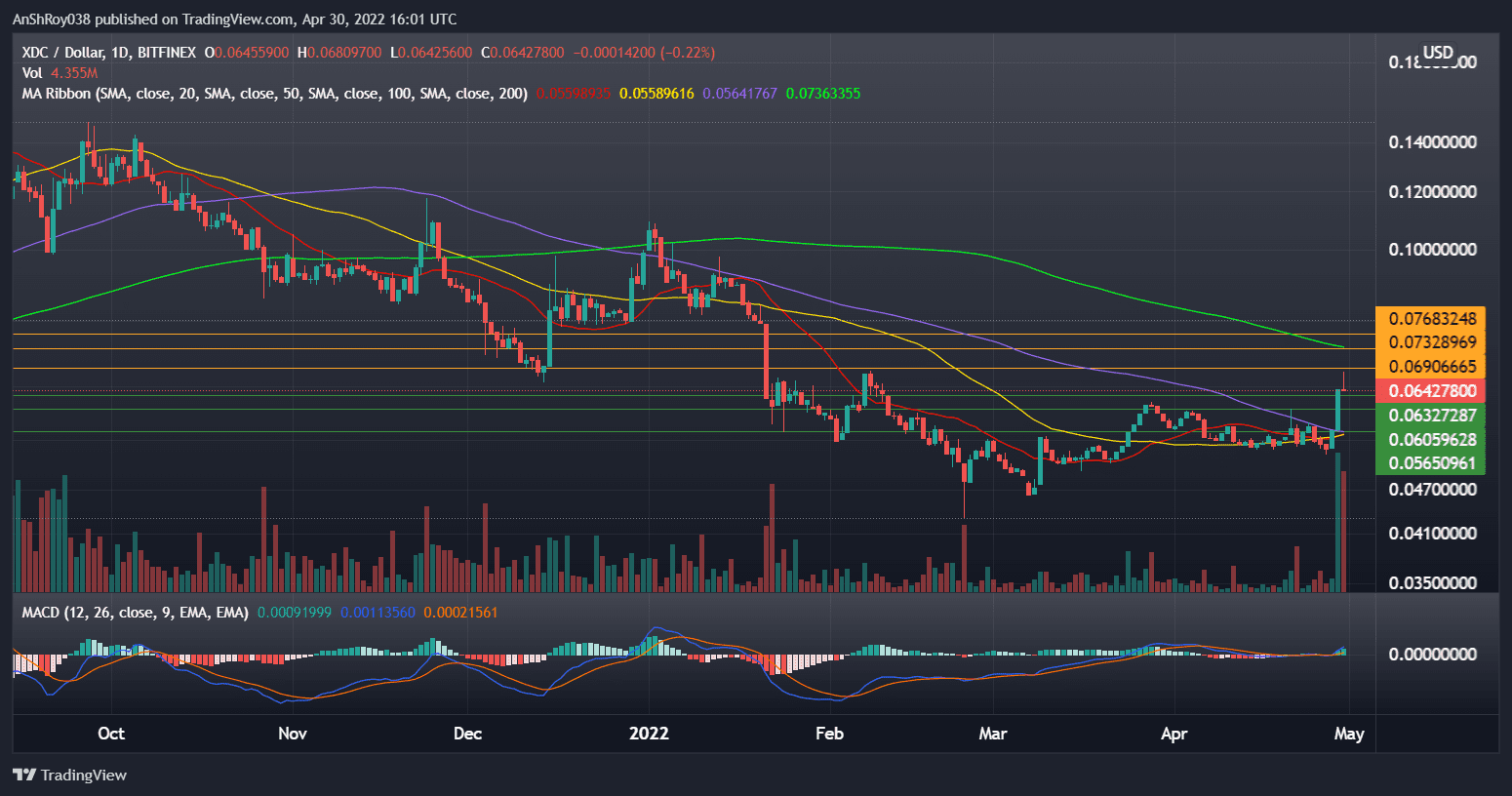Click the Vol 4.355M legend label
The width and height of the screenshot is (1512, 796).
click(60, 73)
